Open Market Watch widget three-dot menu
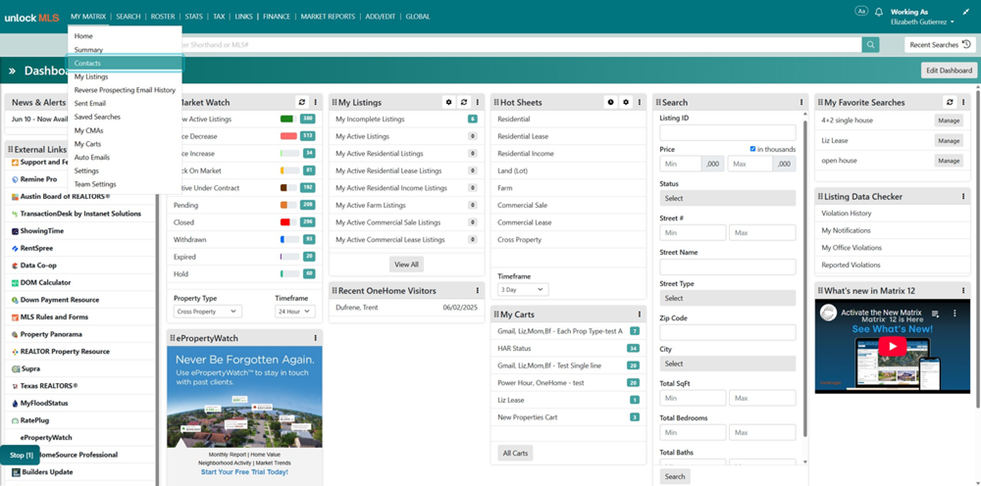The width and height of the screenshot is (981, 486). pyautogui.click(x=315, y=102)
